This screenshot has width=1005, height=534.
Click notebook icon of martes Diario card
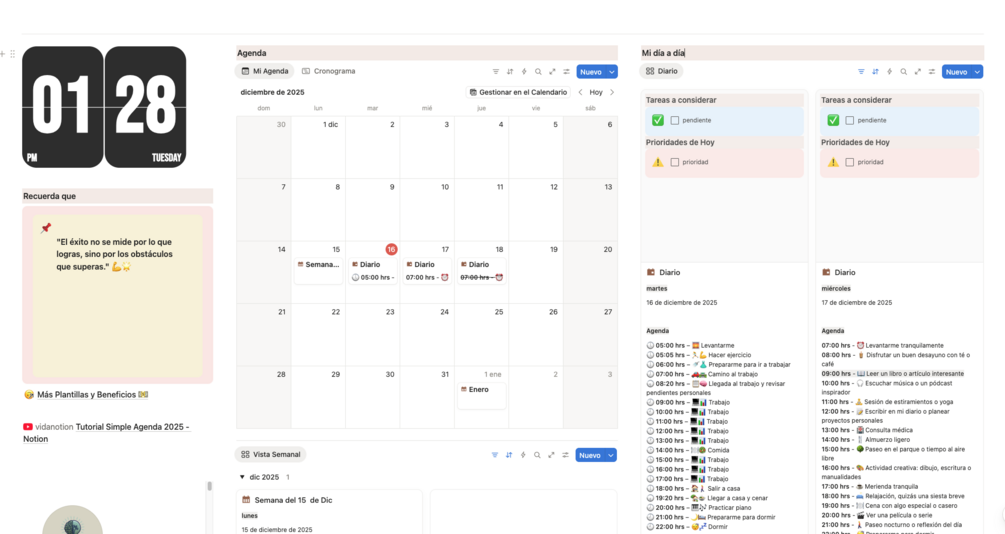(651, 272)
